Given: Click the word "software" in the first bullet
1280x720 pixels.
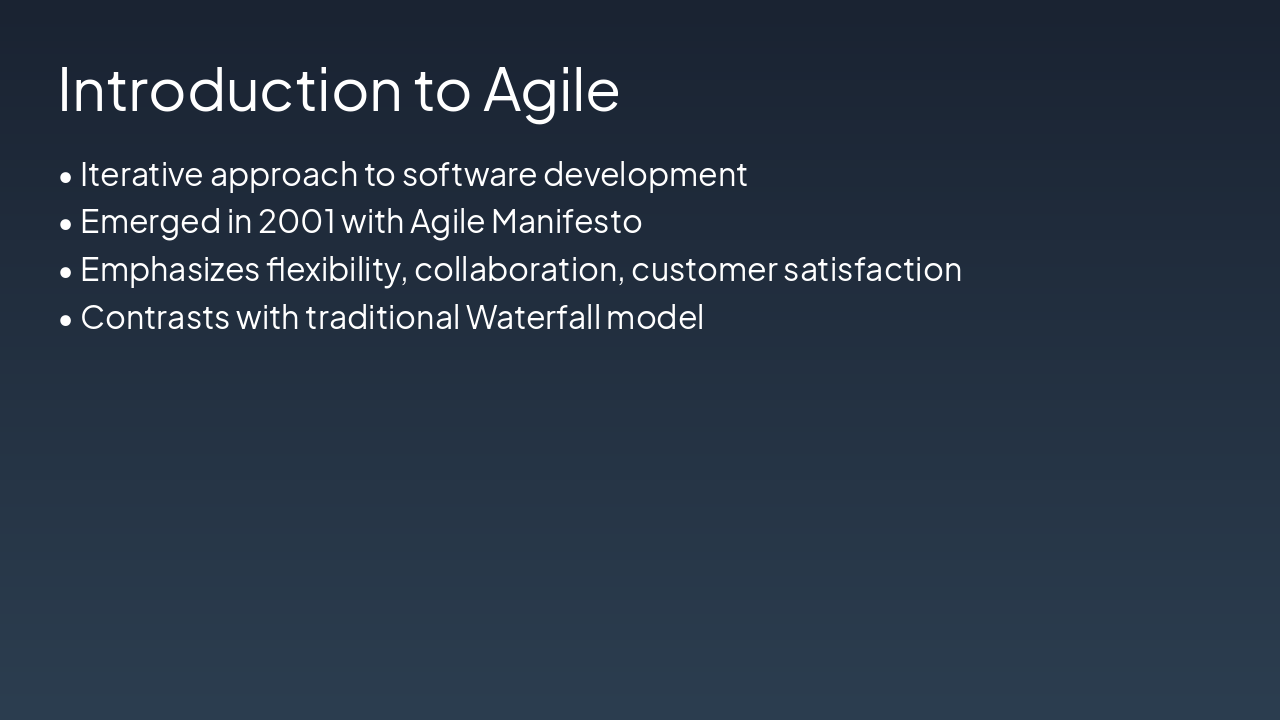Looking at the screenshot, I should 469,175.
